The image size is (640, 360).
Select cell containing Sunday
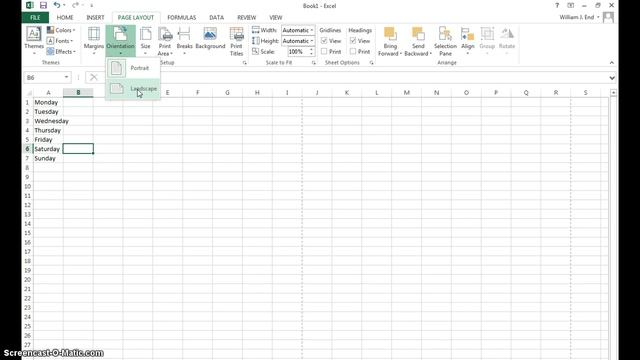pos(48,158)
